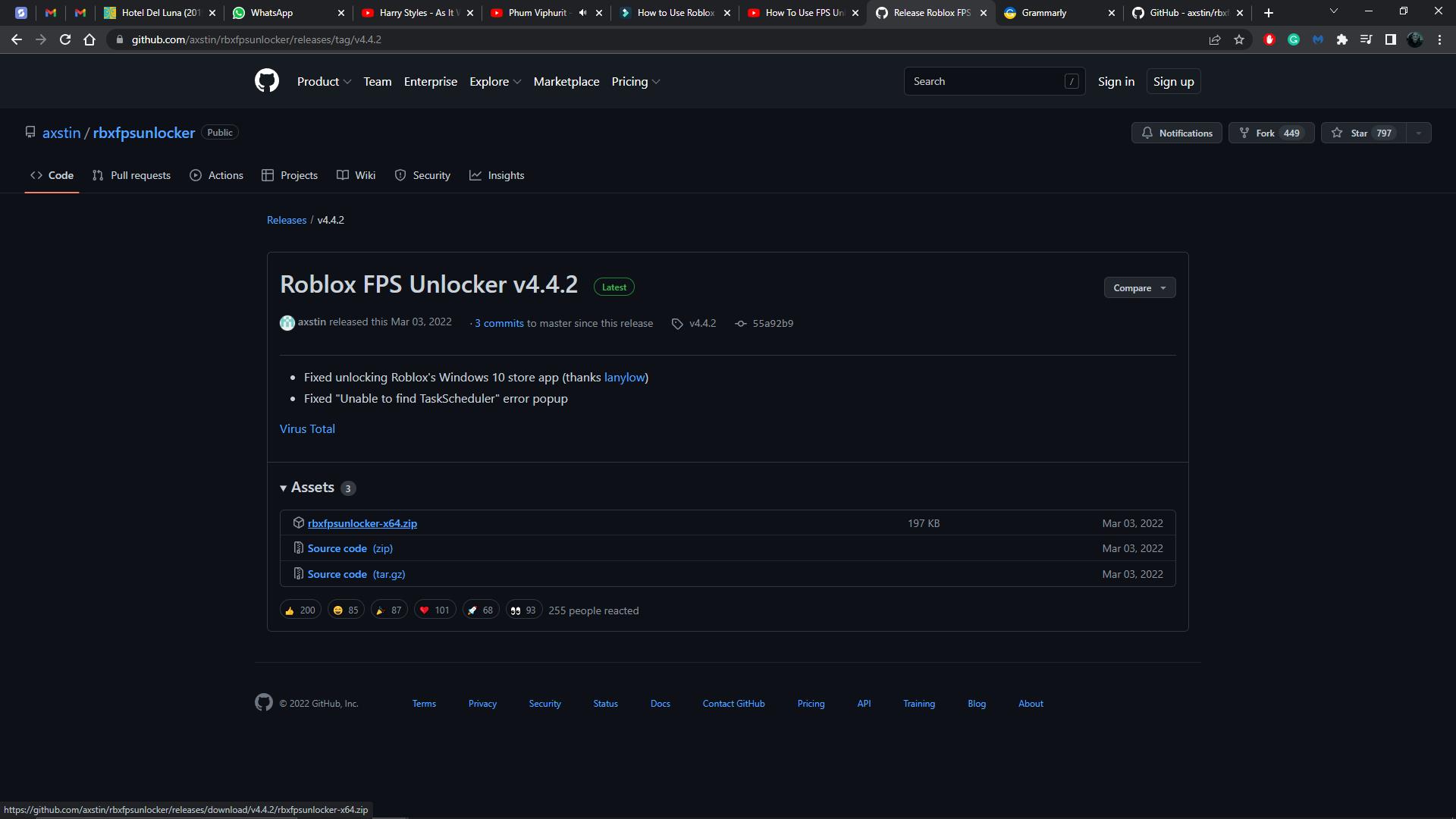Open Security repository tab
This screenshot has height=819, width=1456.
422,175
